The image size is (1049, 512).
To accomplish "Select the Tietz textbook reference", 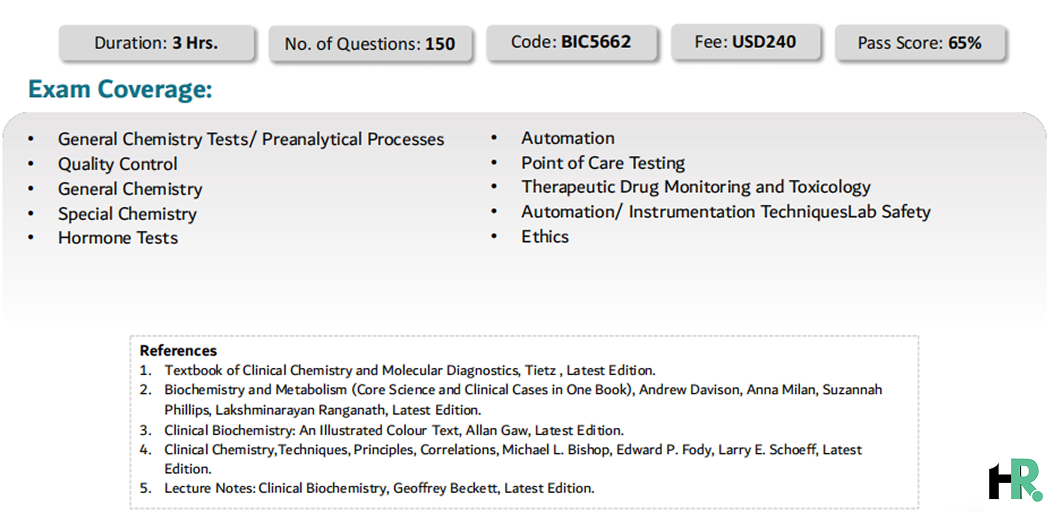I will 410,370.
